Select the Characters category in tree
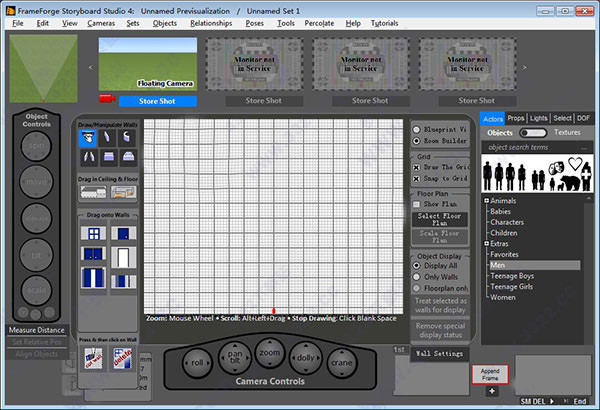This screenshot has width=600, height=410. coord(507,222)
